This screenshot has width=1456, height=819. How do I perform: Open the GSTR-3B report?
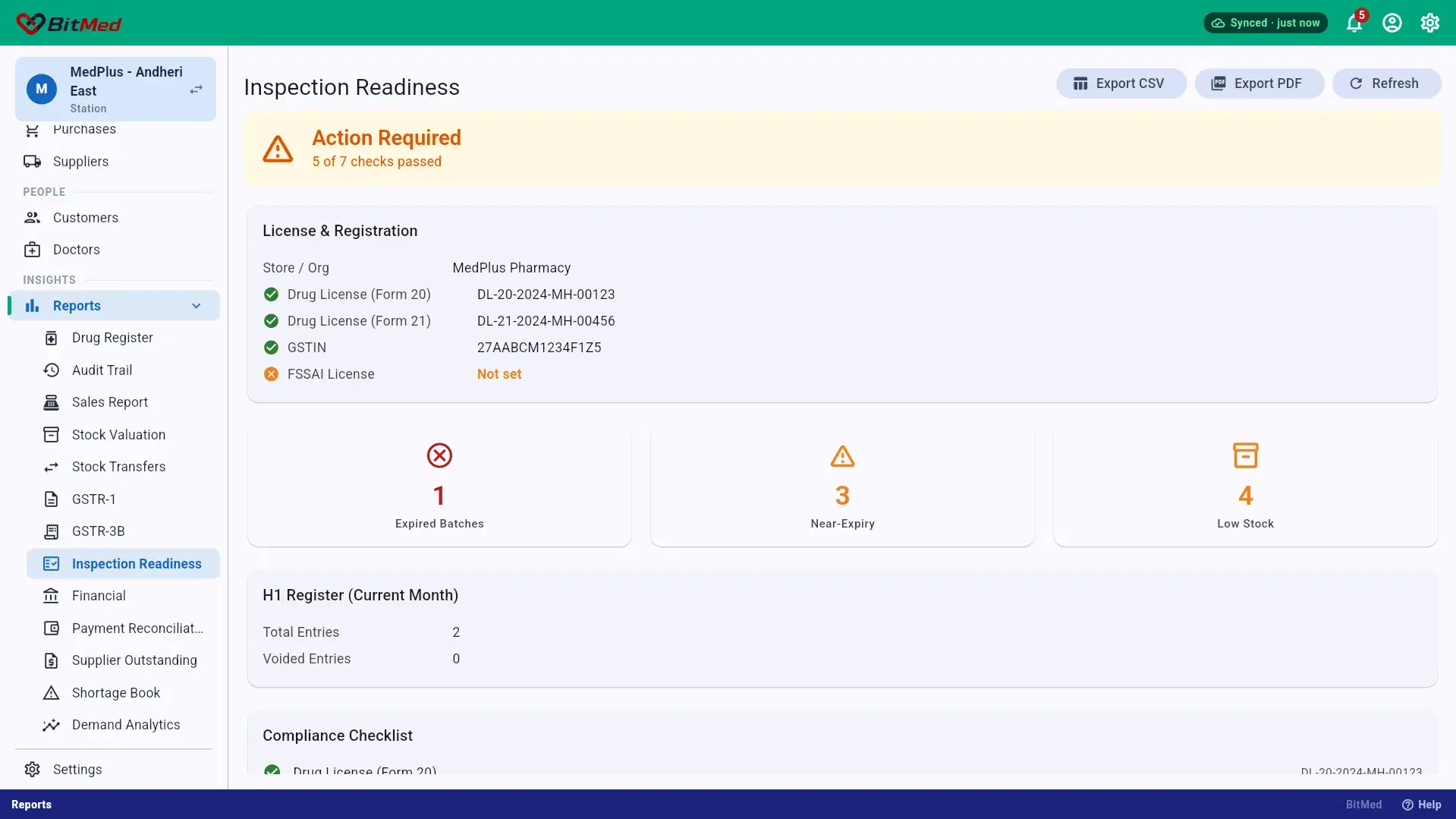[x=123, y=531]
